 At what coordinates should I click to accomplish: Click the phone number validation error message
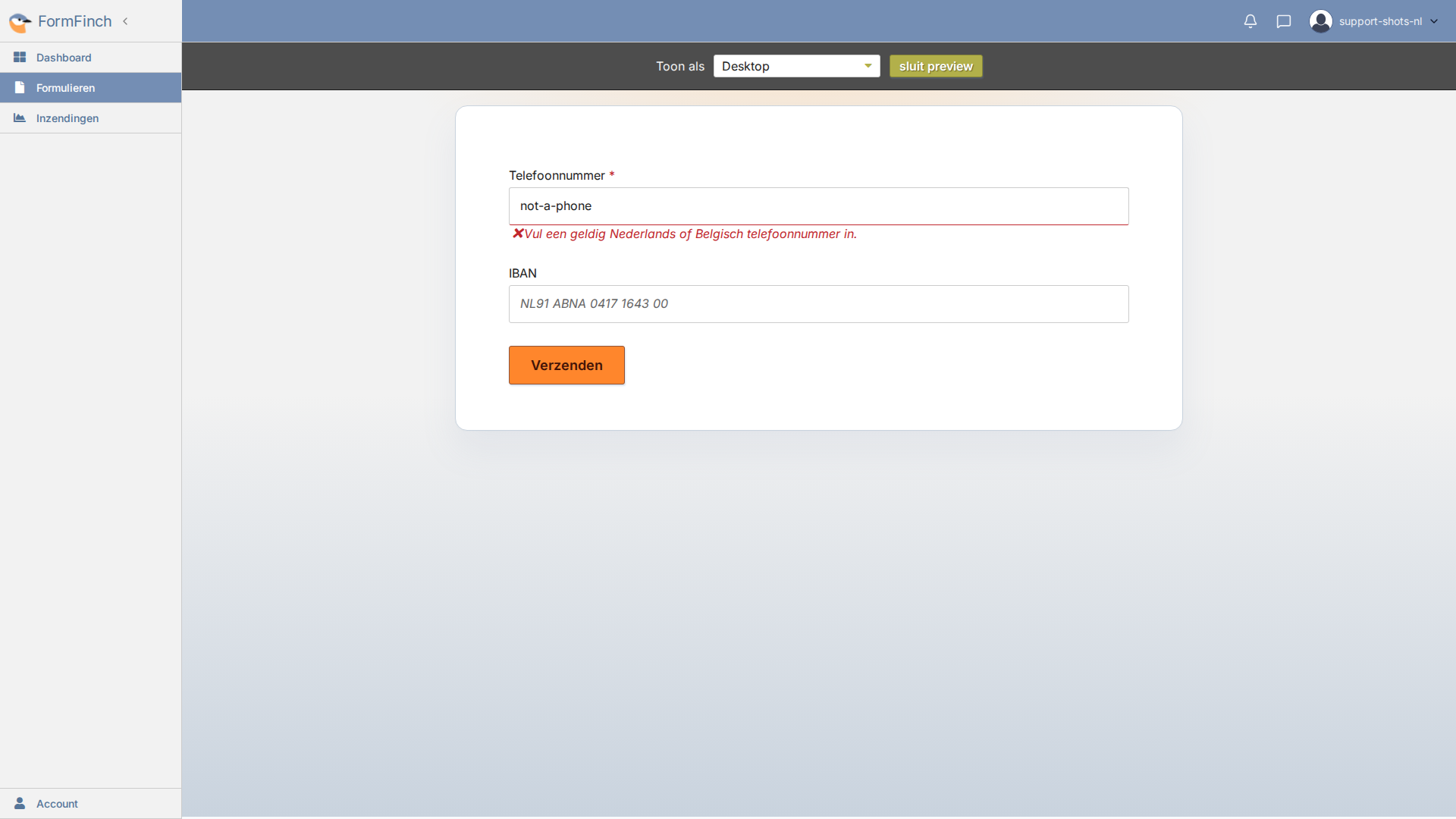tap(690, 234)
